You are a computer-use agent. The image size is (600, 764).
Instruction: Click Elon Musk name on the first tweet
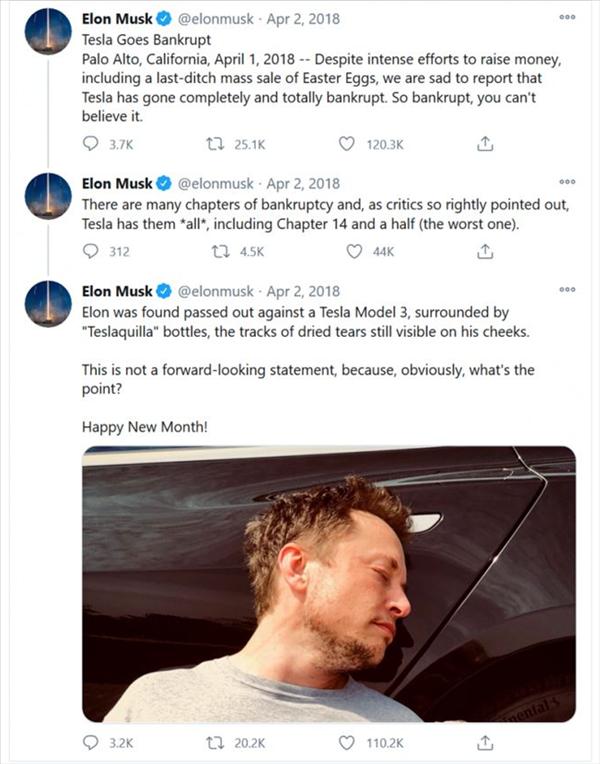pos(117,17)
